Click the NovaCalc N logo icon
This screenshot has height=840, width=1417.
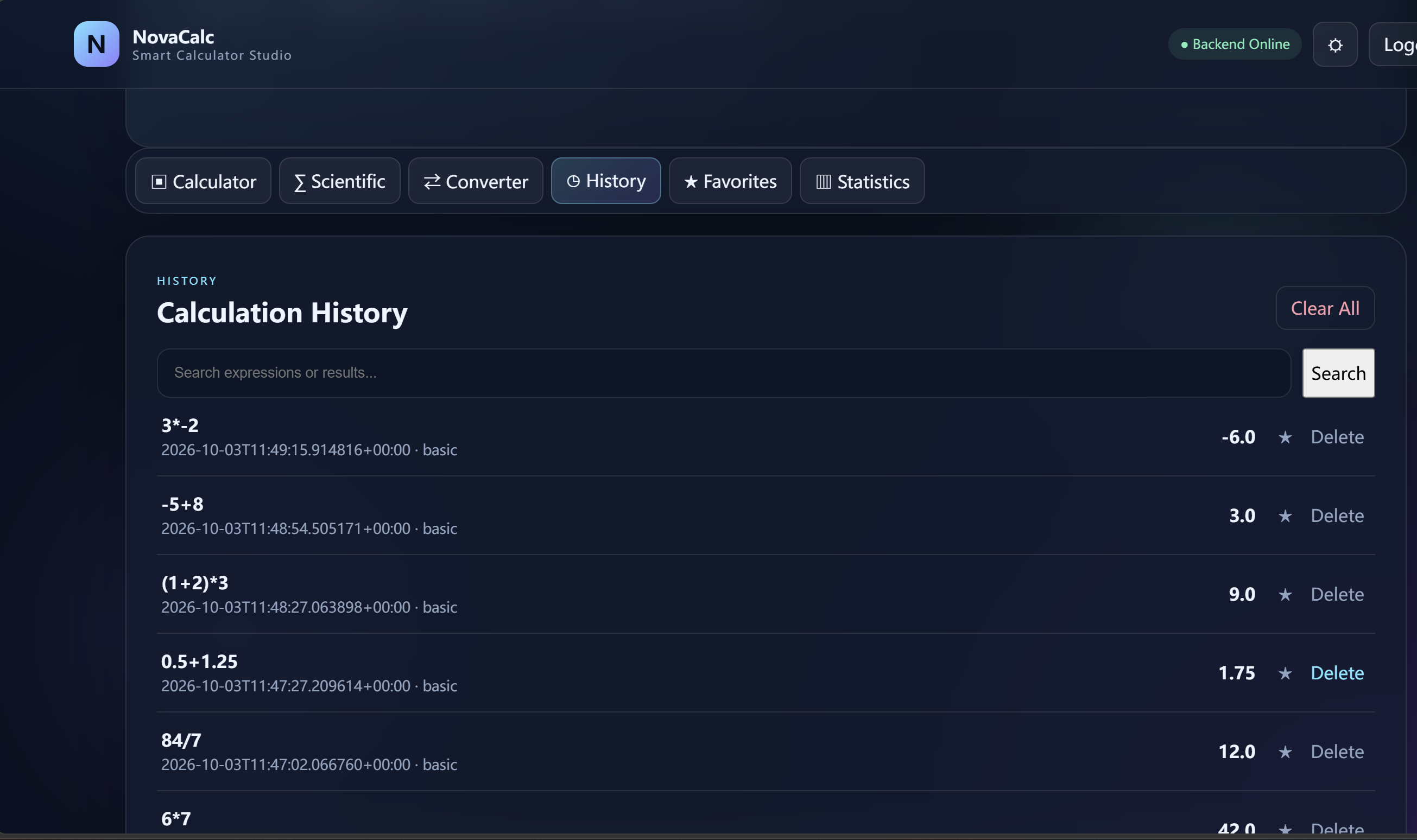(x=96, y=44)
